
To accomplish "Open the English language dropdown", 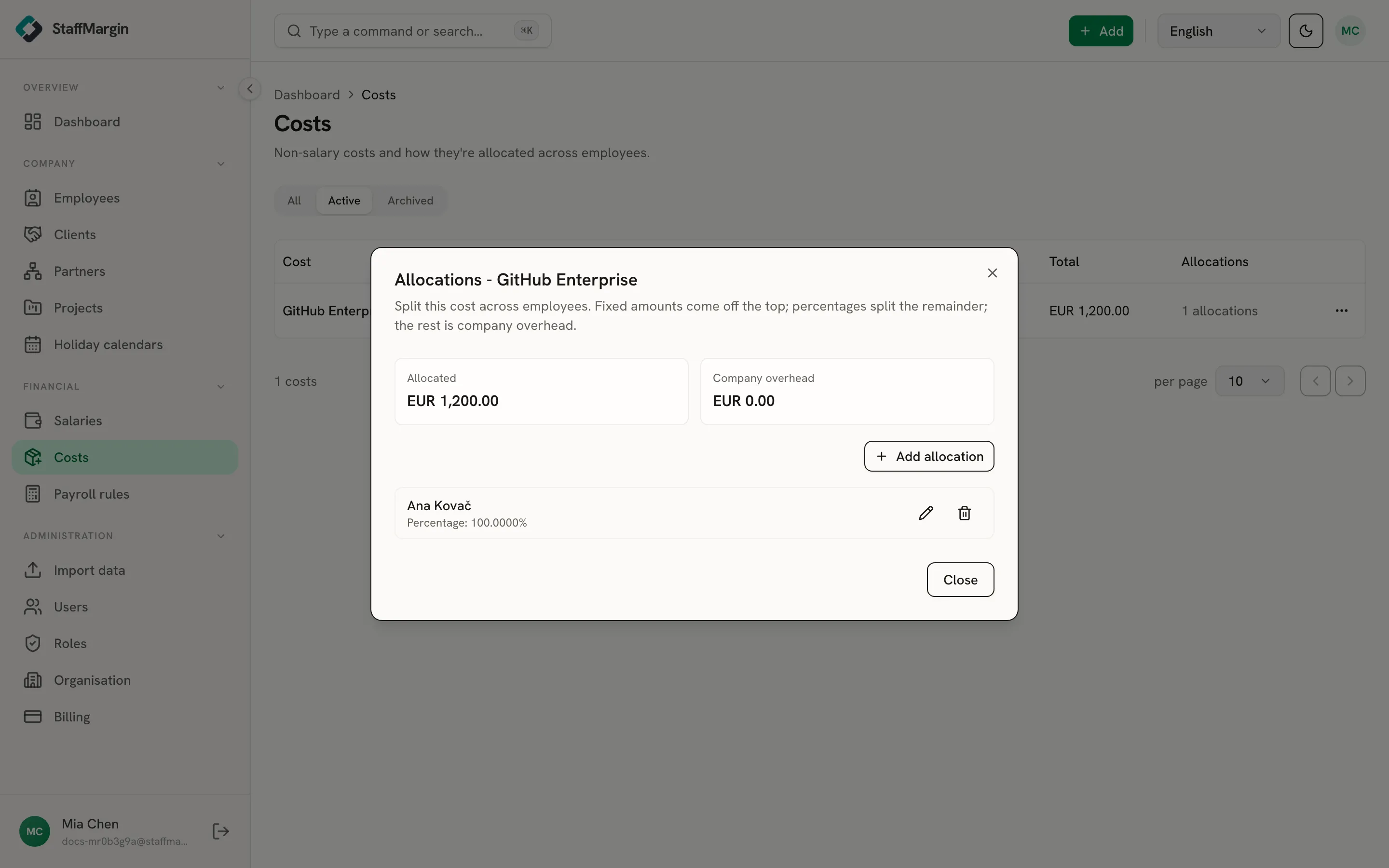I will pos(1219,31).
